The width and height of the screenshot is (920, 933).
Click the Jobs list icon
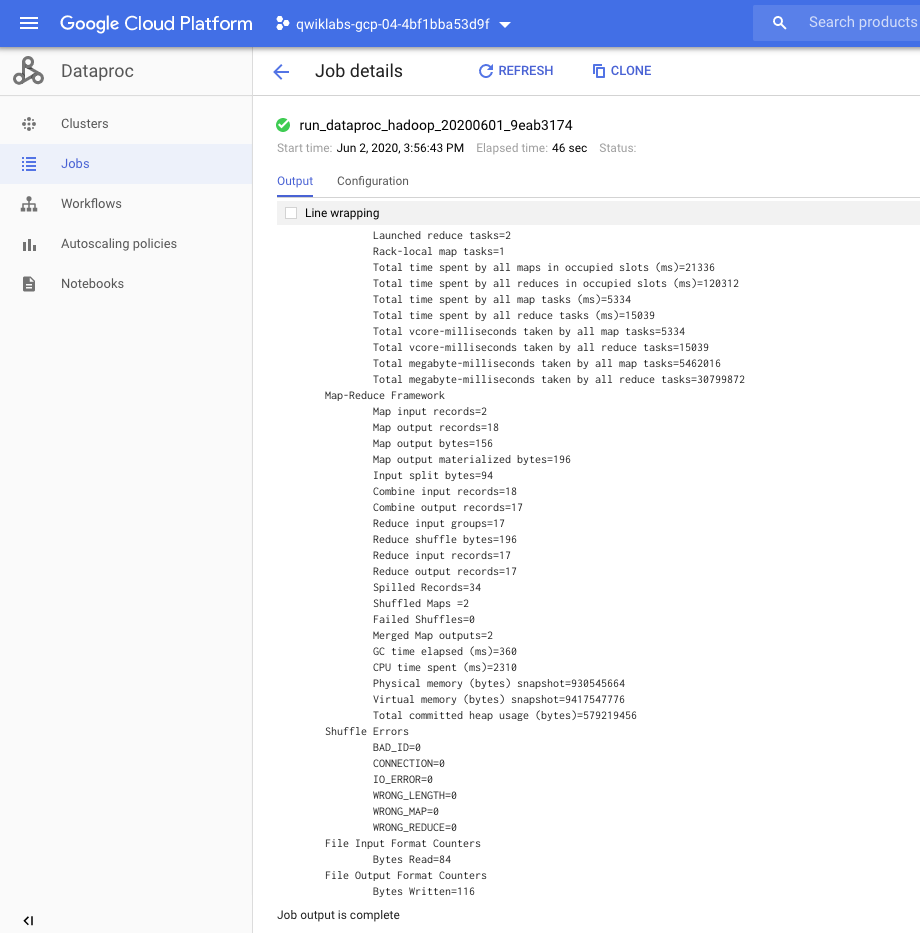29,164
